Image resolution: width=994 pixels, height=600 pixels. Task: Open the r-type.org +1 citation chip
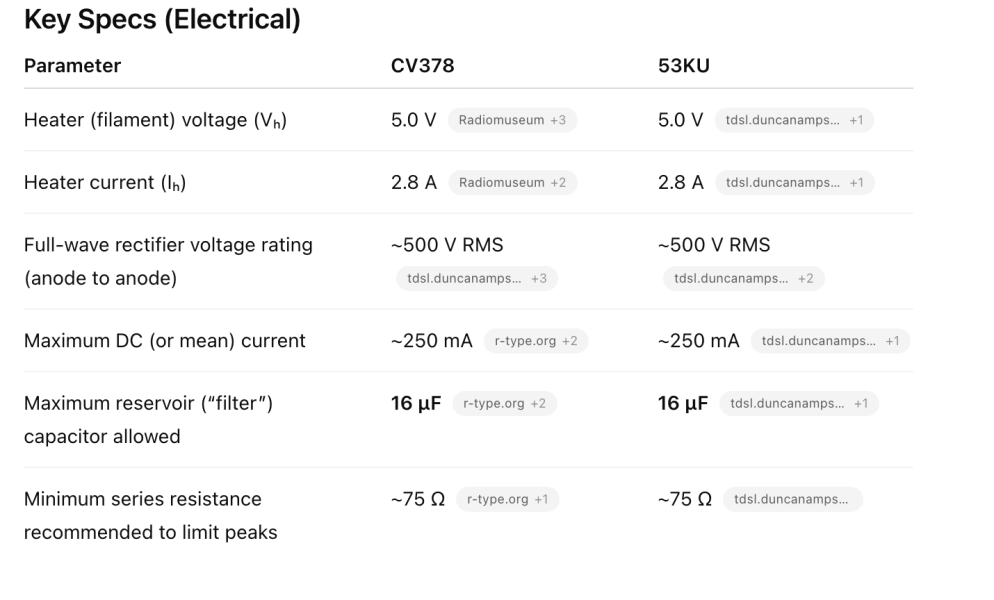click(x=506, y=499)
